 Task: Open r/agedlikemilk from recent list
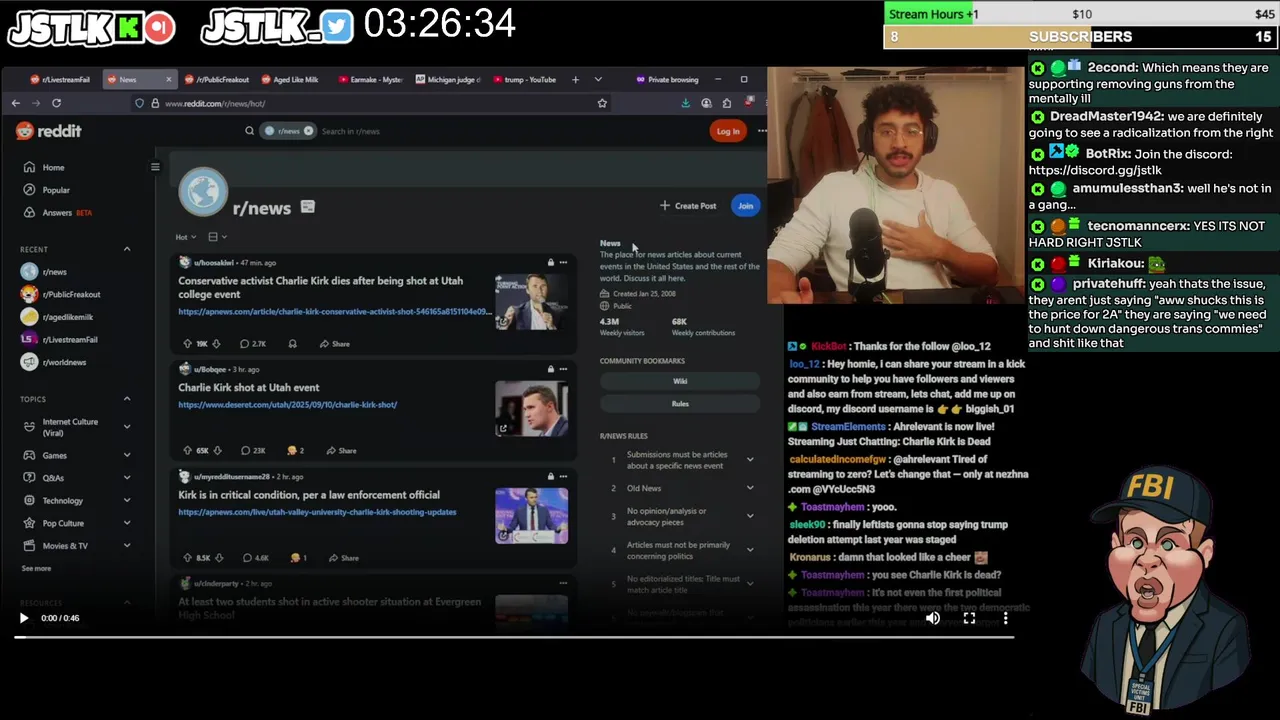click(67, 317)
